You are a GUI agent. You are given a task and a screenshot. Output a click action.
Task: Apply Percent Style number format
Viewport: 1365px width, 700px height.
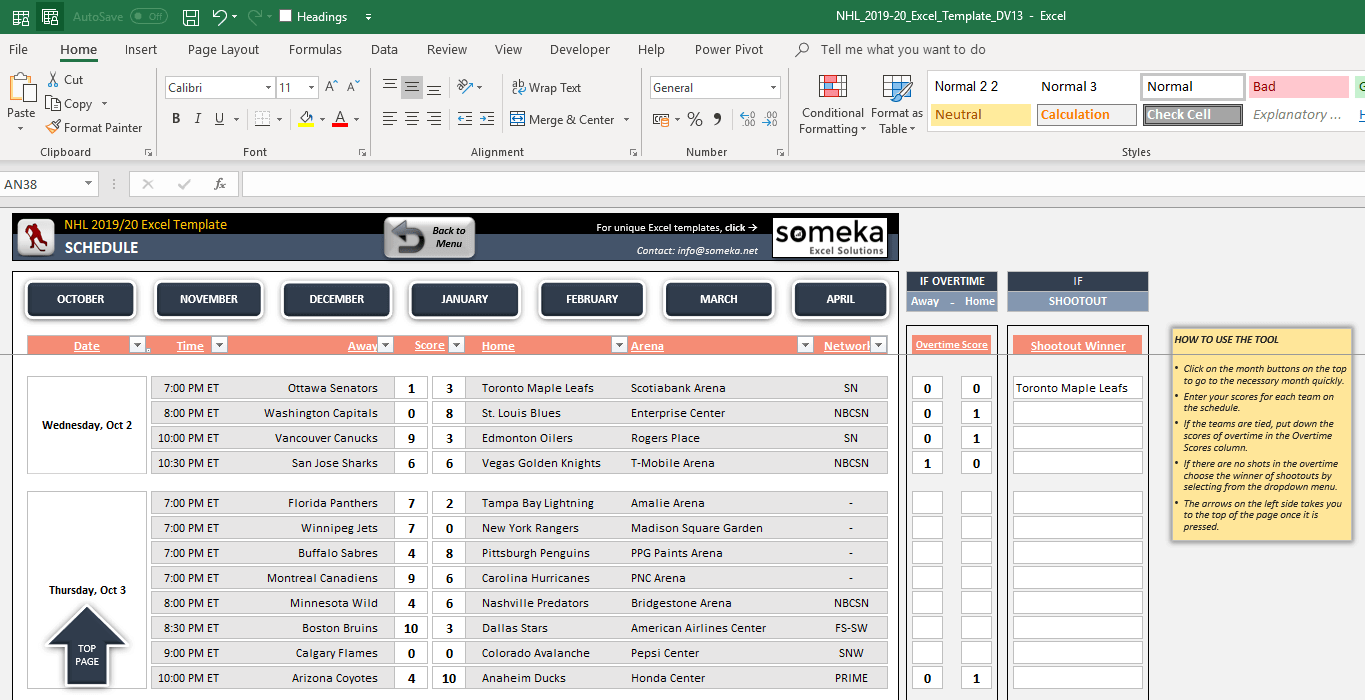pyautogui.click(x=694, y=119)
